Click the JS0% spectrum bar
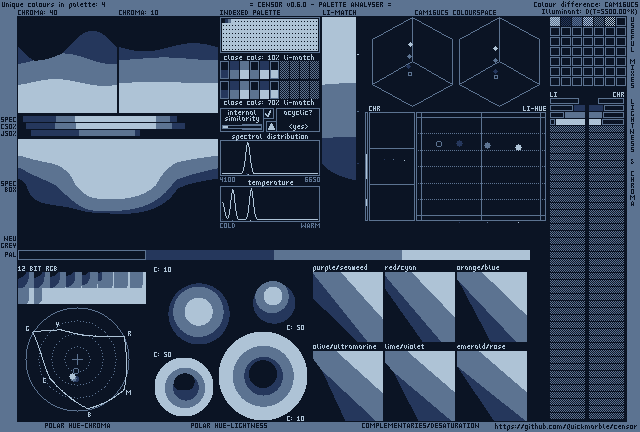Screen dimensions: 640x432 click(x=85, y=133)
